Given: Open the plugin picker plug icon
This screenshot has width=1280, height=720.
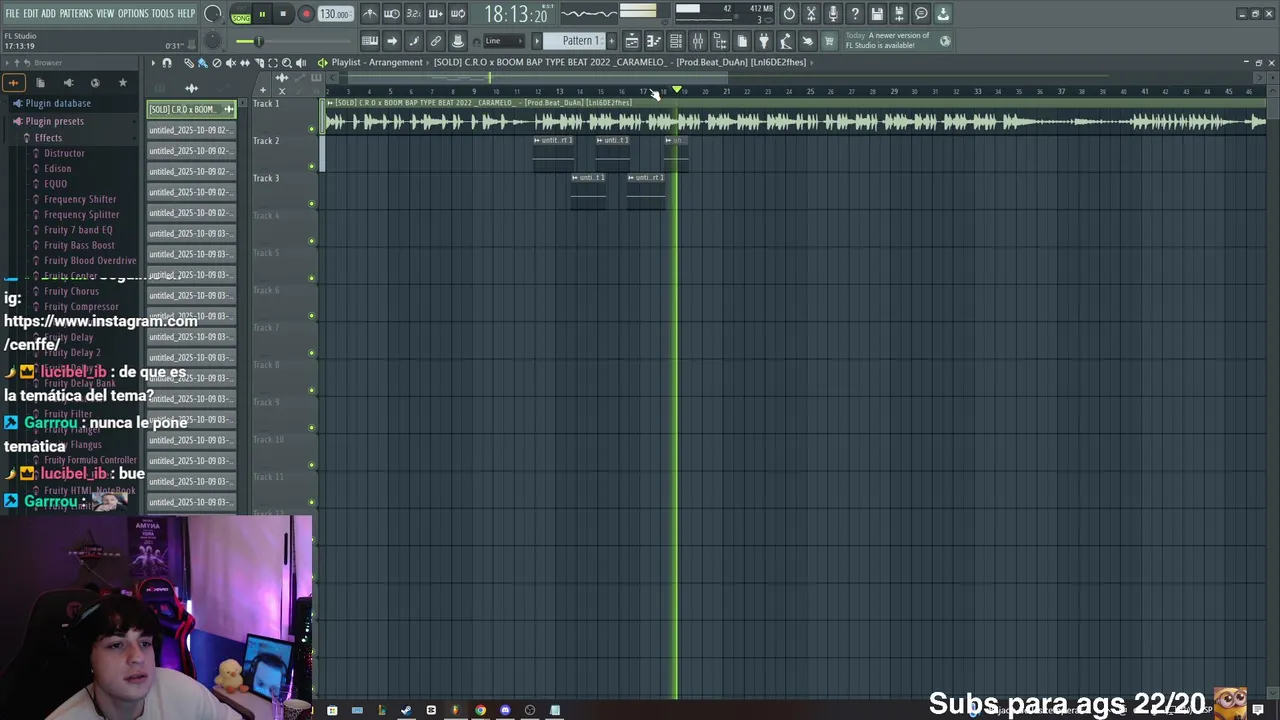Looking at the screenshot, I should tap(764, 41).
